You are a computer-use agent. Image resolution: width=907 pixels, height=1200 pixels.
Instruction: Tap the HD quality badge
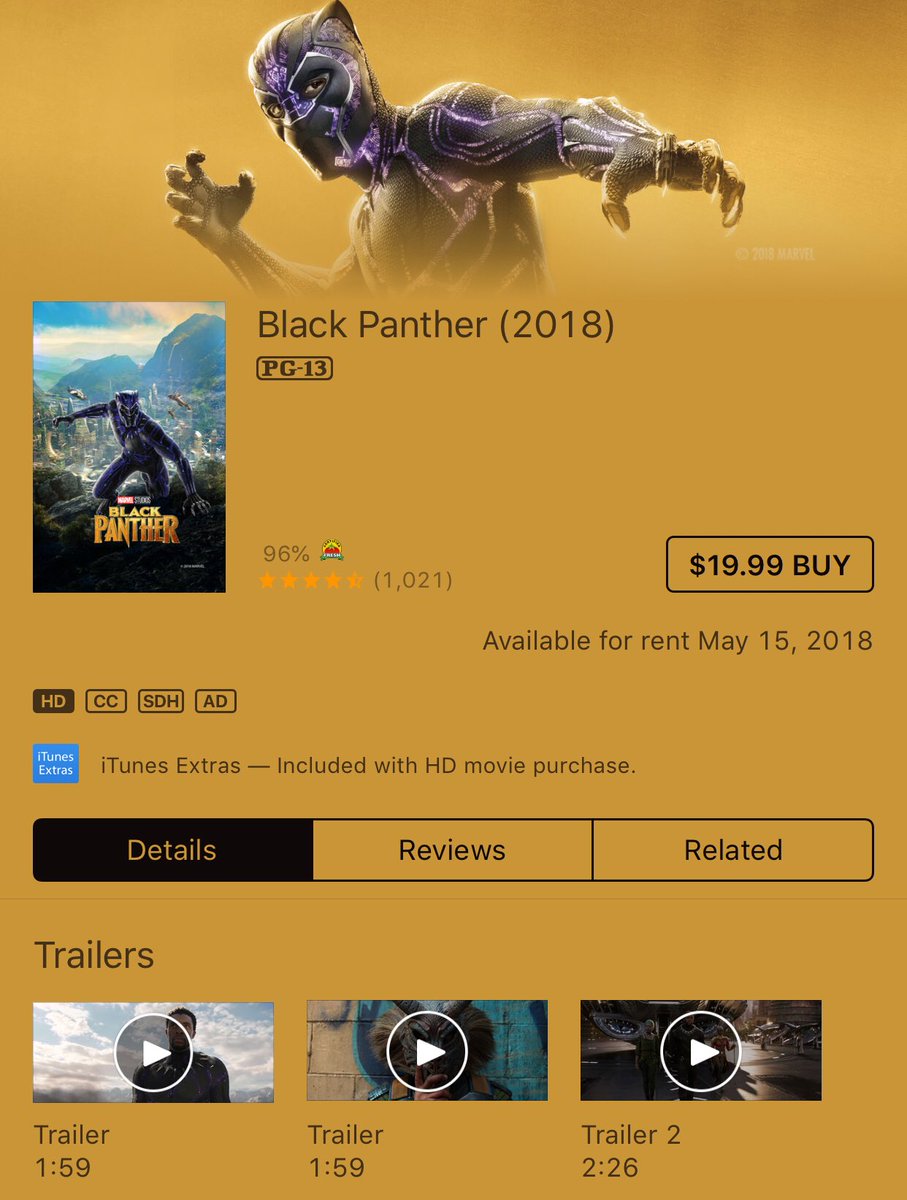pos(54,701)
